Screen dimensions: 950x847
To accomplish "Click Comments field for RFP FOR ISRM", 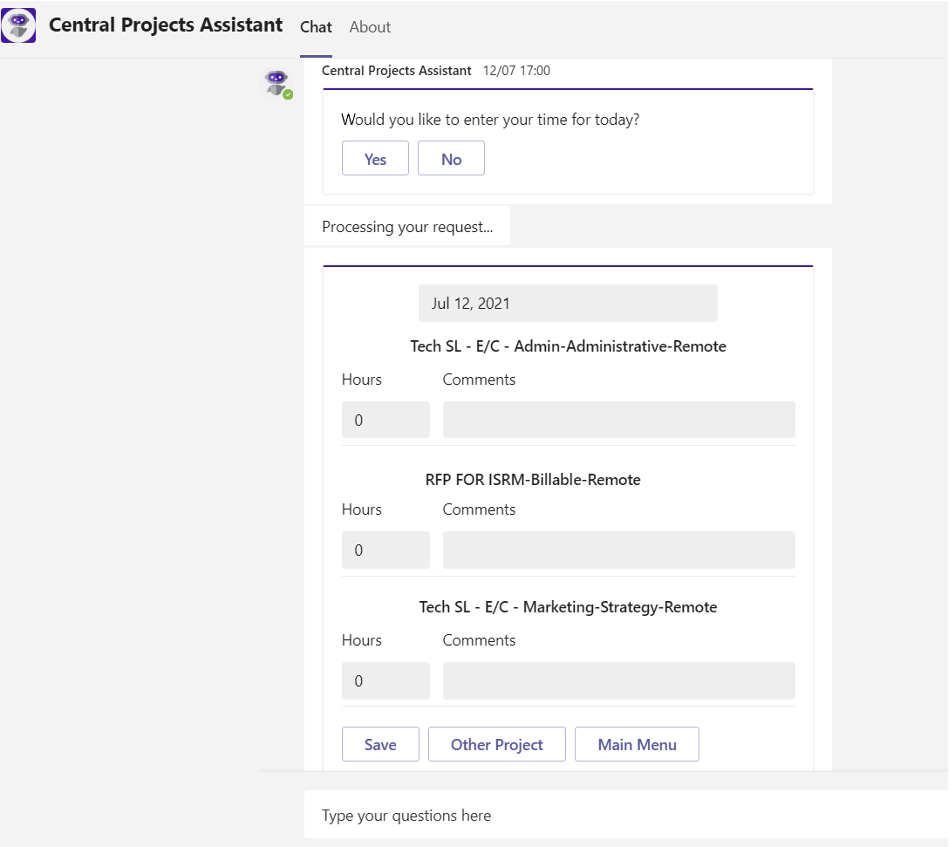I will tap(618, 550).
